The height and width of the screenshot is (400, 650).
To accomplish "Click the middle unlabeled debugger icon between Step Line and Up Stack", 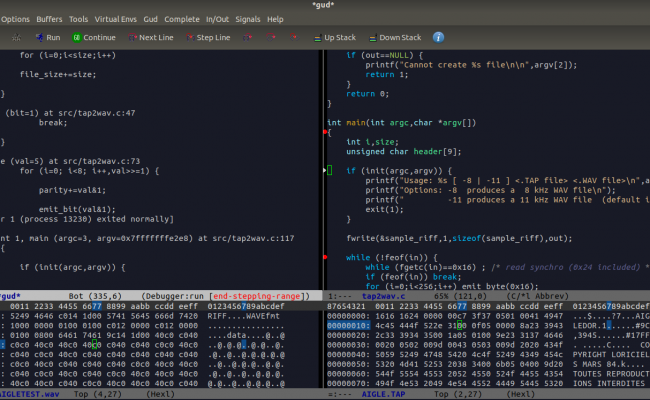I will pyautogui.click(x=270, y=38).
